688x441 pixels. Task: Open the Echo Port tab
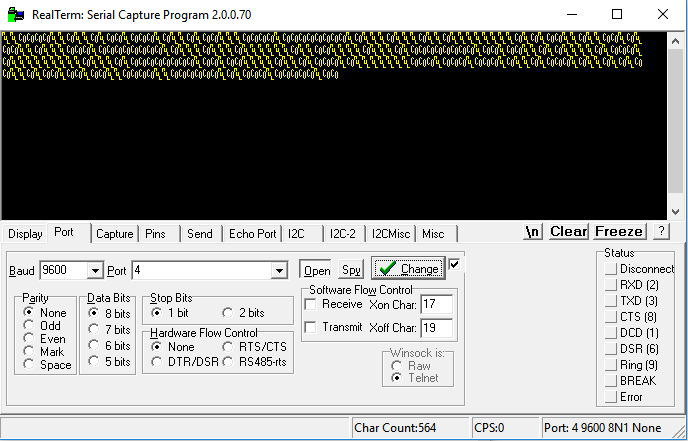[x=252, y=234]
